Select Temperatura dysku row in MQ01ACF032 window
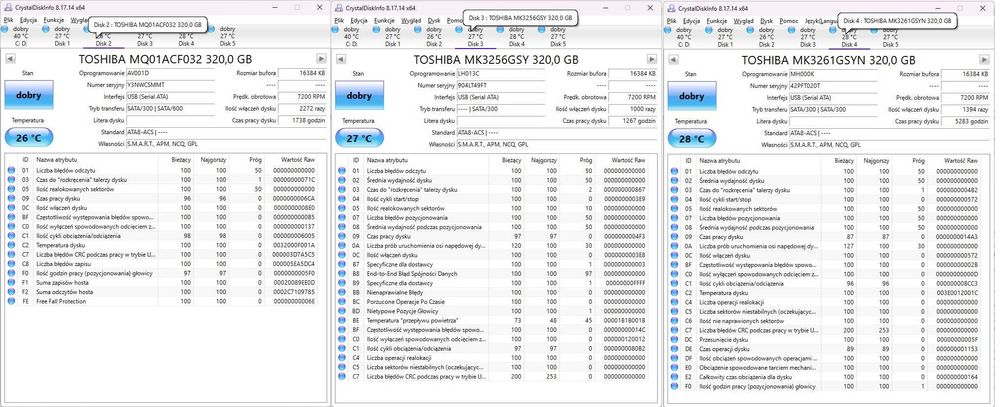The image size is (1000, 407). coord(161,245)
